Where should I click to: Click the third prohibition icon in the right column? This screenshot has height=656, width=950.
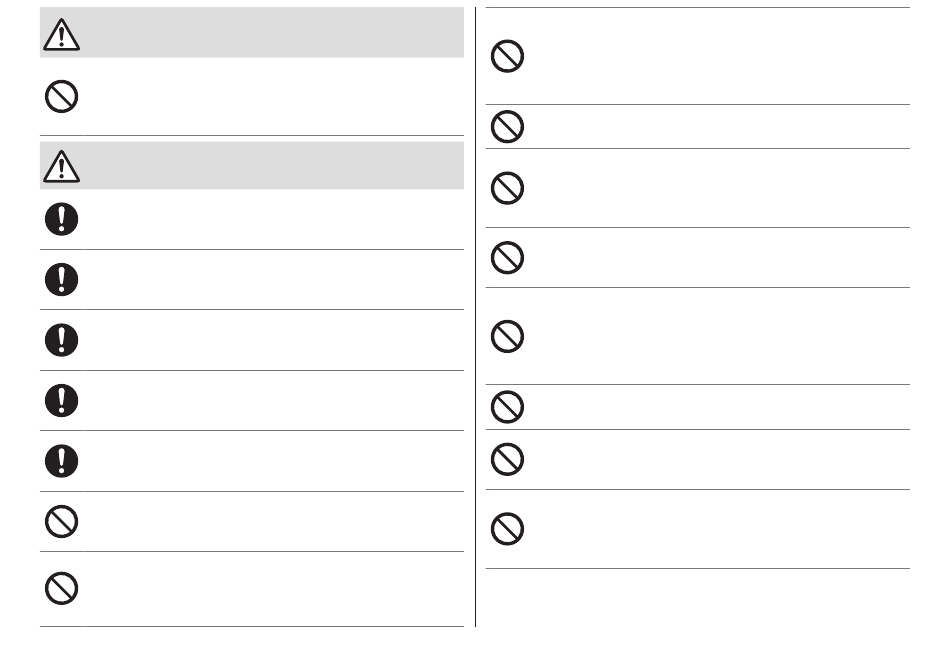point(507,188)
